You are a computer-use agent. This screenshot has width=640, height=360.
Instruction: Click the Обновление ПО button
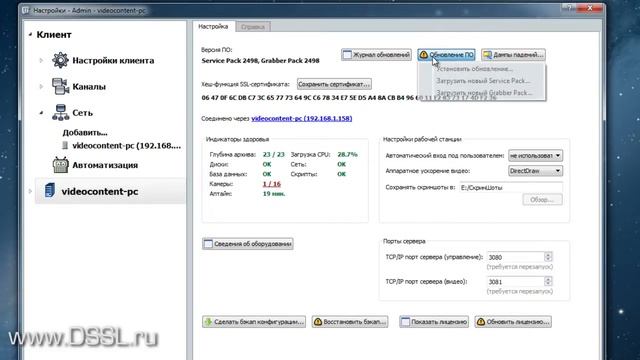tap(447, 55)
